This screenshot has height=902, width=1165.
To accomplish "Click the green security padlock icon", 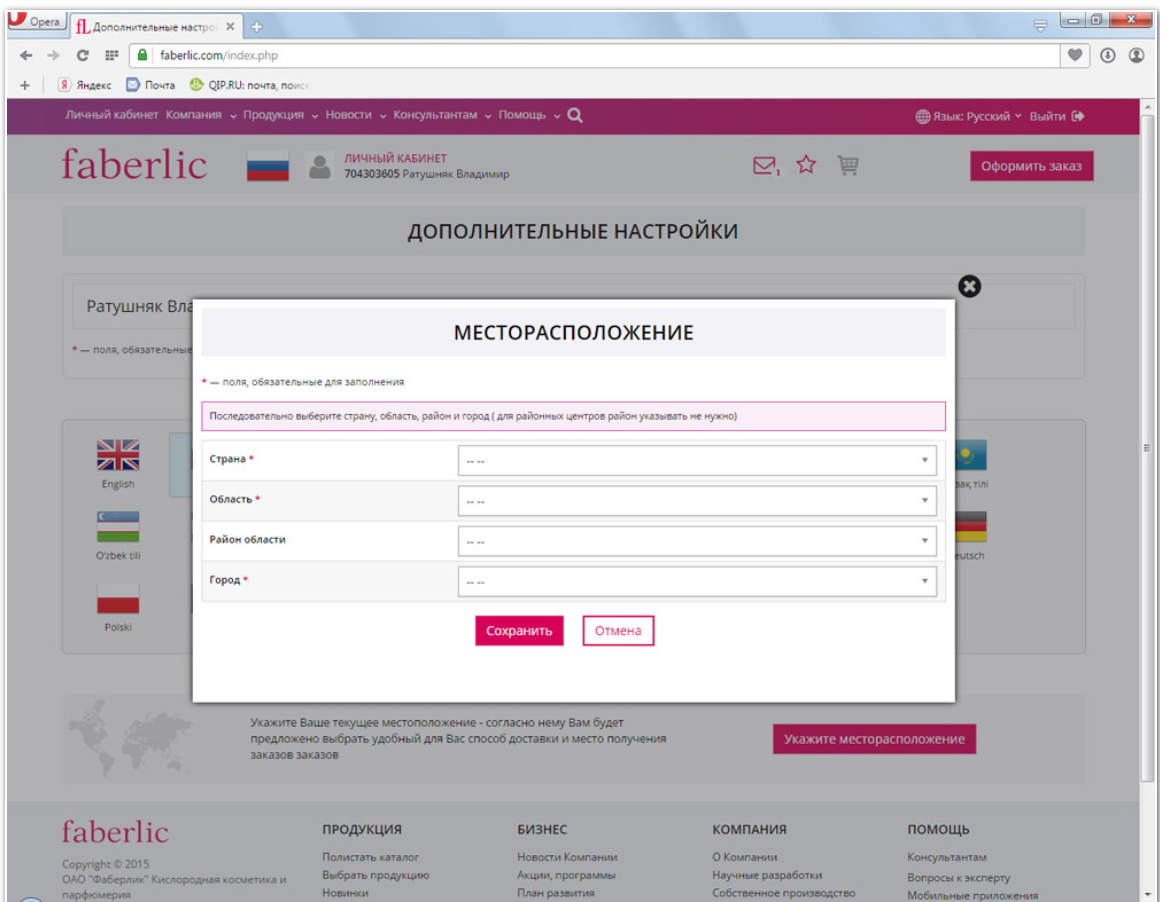I will 143,55.
